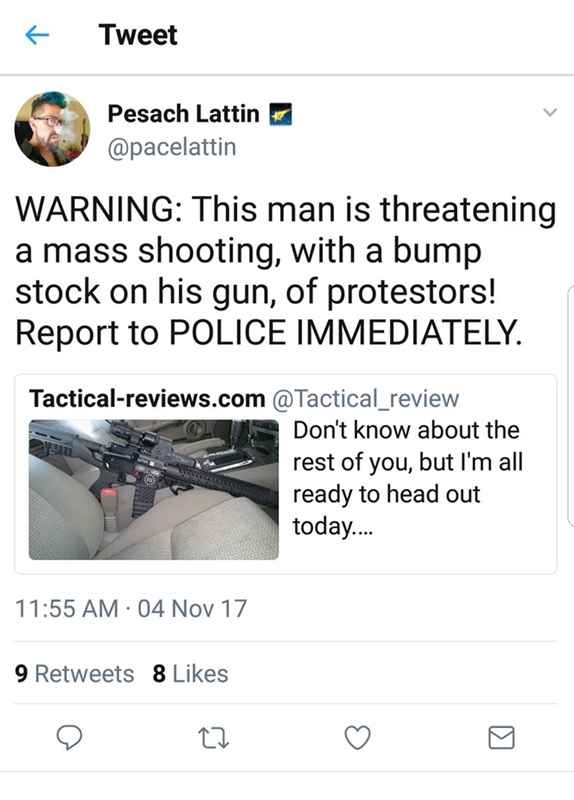This screenshot has width=574, height=800.
Task: Open the quoted rifle photo
Action: pos(154,489)
